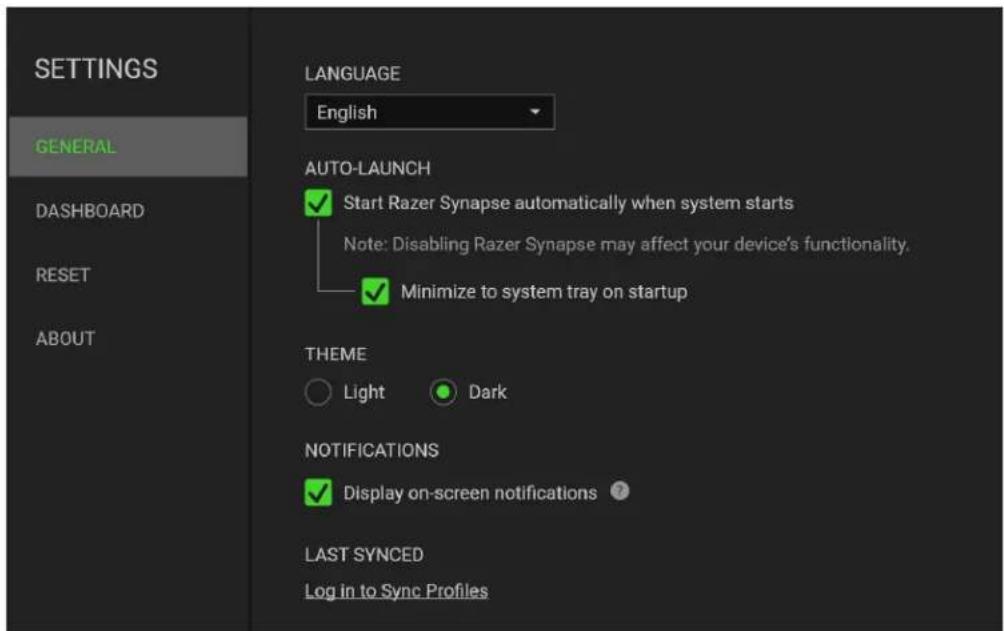Select the Dark theme radio button
Screen dimensions: 1004x631
pos(443,392)
